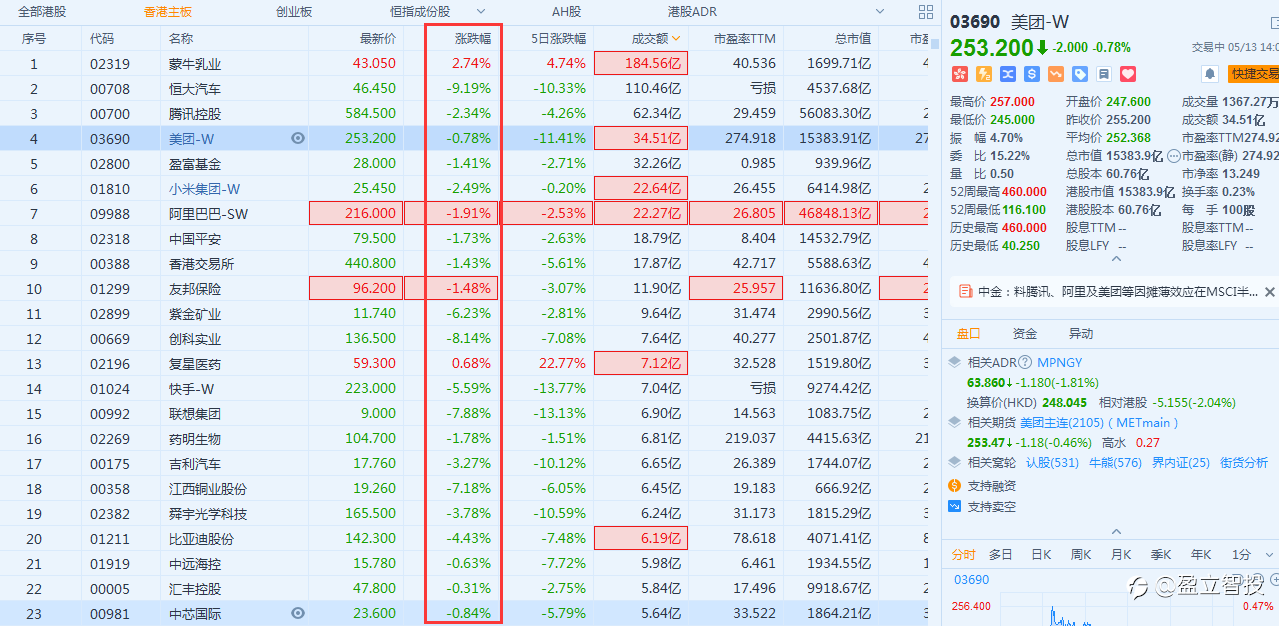The width and height of the screenshot is (1279, 626).
Task: Switch to 香港主板 tab
Action: [x=168, y=12]
